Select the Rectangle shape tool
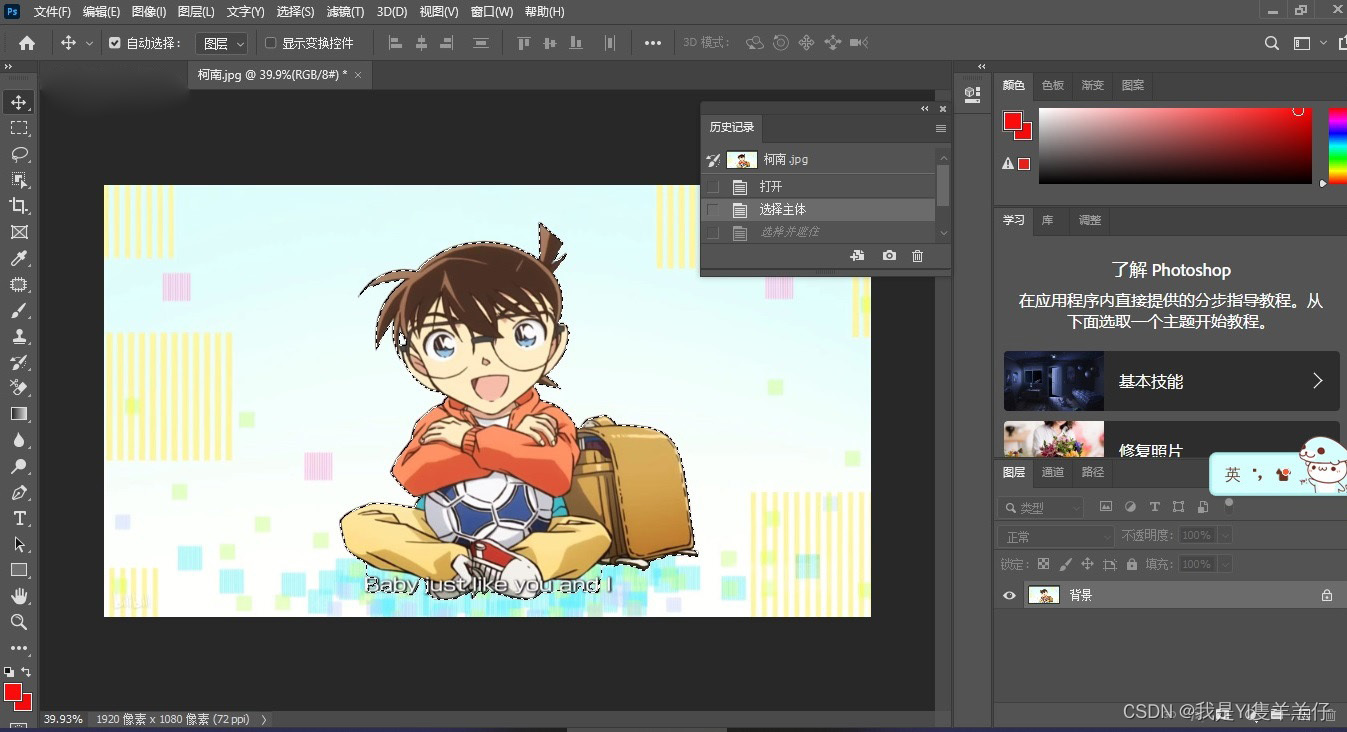The image size is (1347, 732). tap(19, 570)
